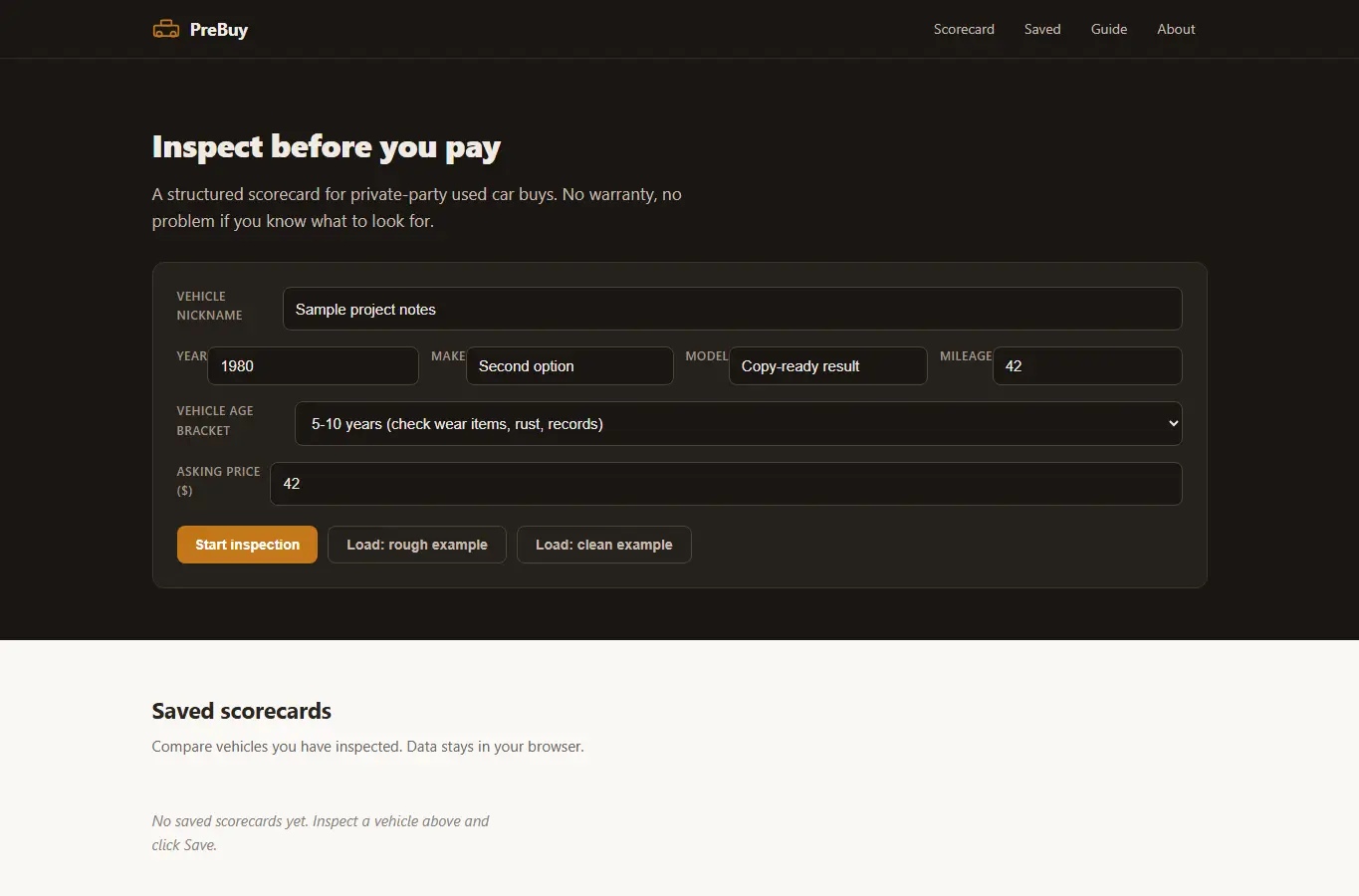1359x896 pixels.
Task: Open the Guide nav item
Action: coord(1109,29)
